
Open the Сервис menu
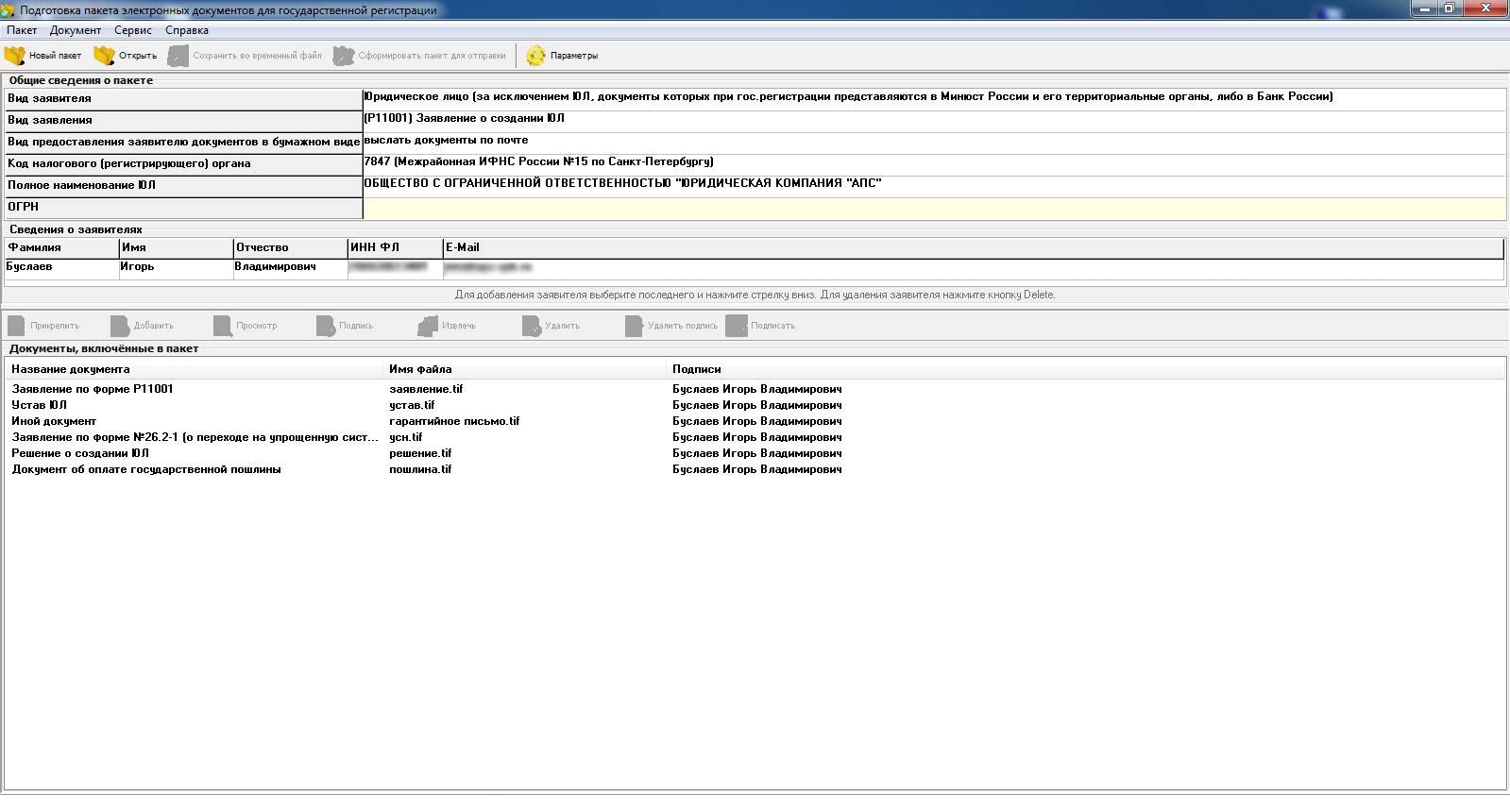[x=132, y=30]
